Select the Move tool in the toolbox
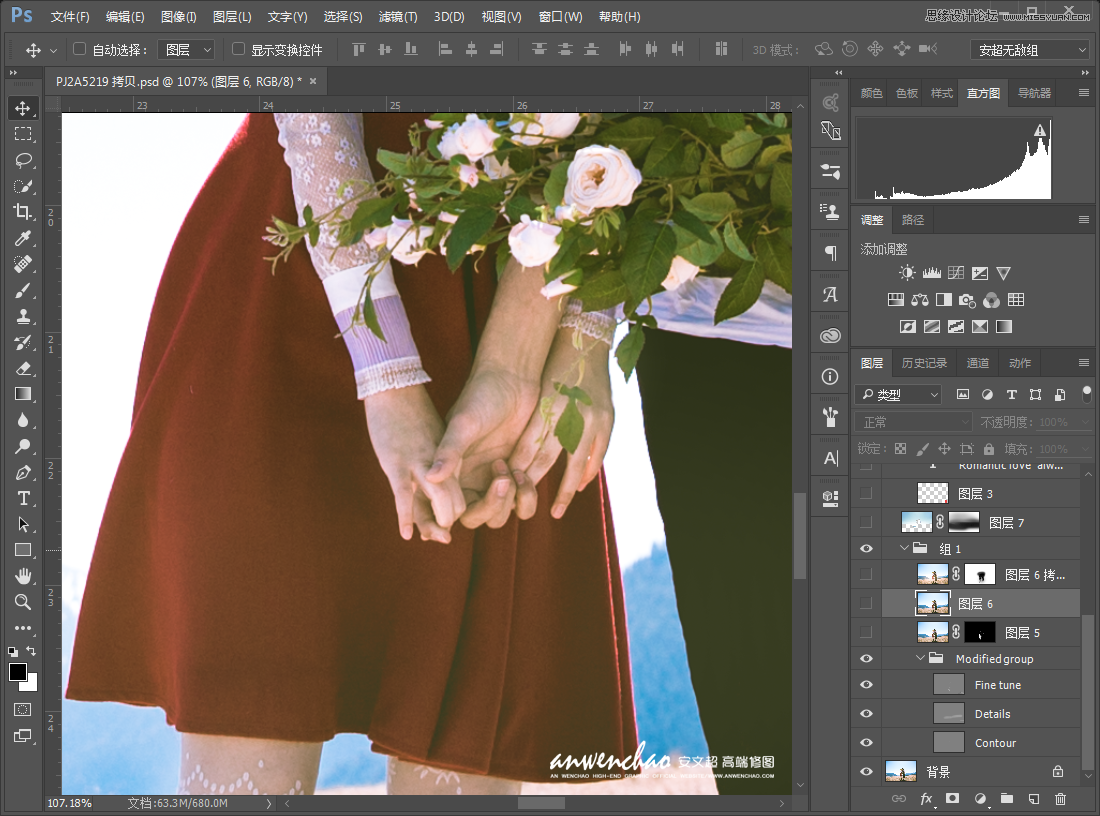This screenshot has width=1100, height=816. click(22, 108)
